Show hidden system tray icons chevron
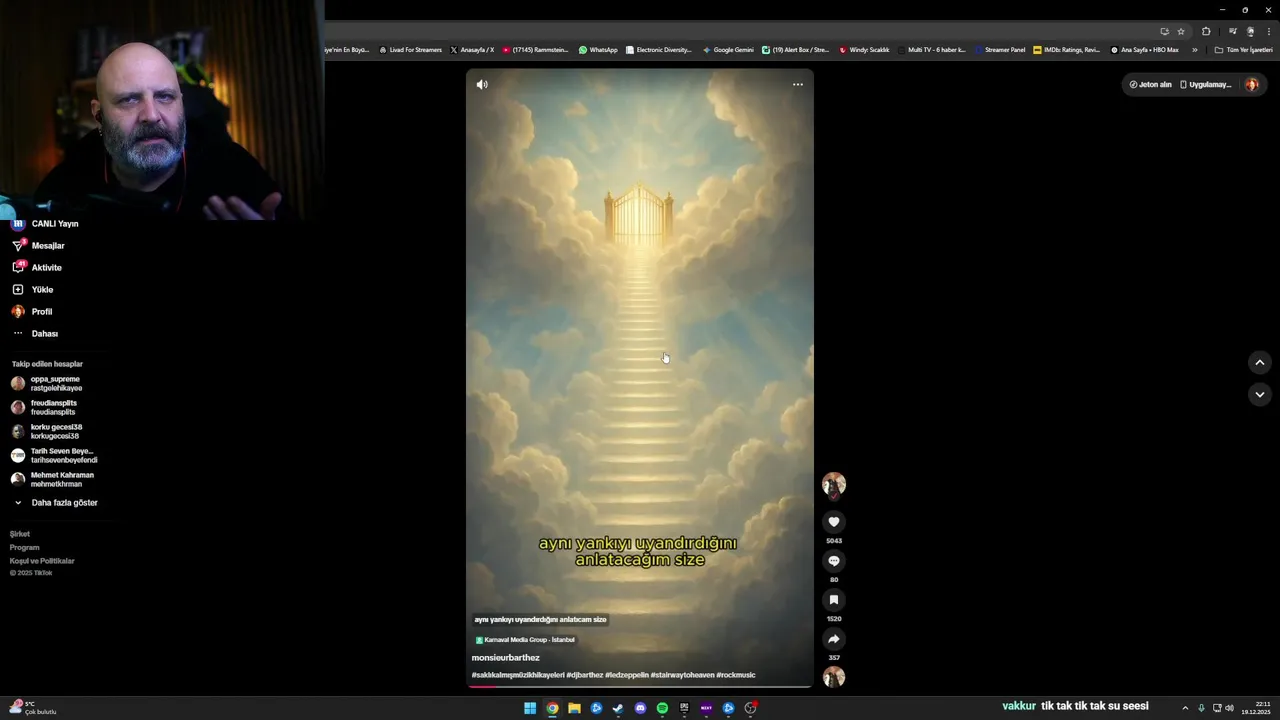This screenshot has width=1280, height=720. 1185,708
